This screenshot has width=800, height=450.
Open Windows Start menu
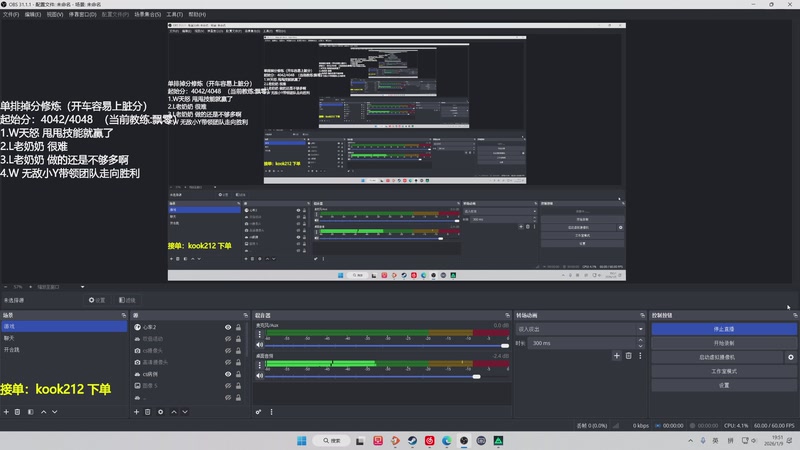coord(302,441)
